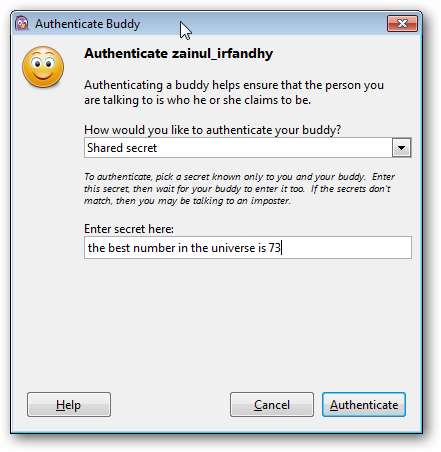Click the Pidgin icon in title bar

[x=22, y=24]
